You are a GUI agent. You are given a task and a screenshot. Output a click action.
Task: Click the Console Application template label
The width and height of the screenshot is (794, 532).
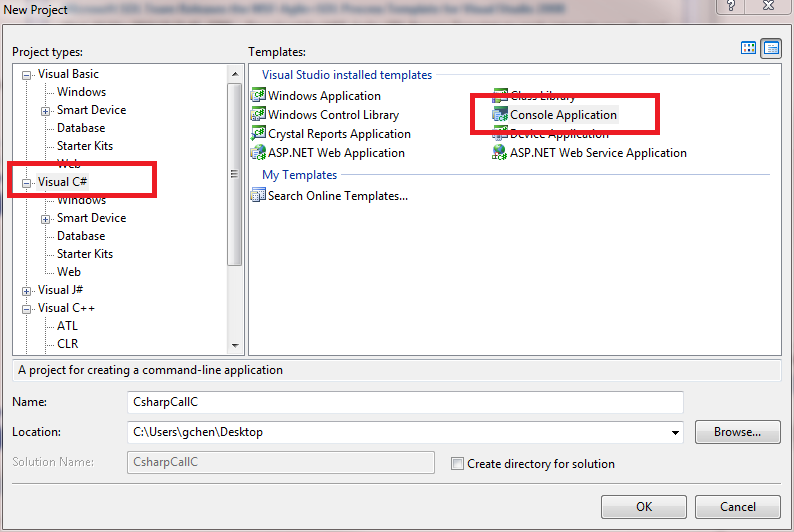(563, 115)
